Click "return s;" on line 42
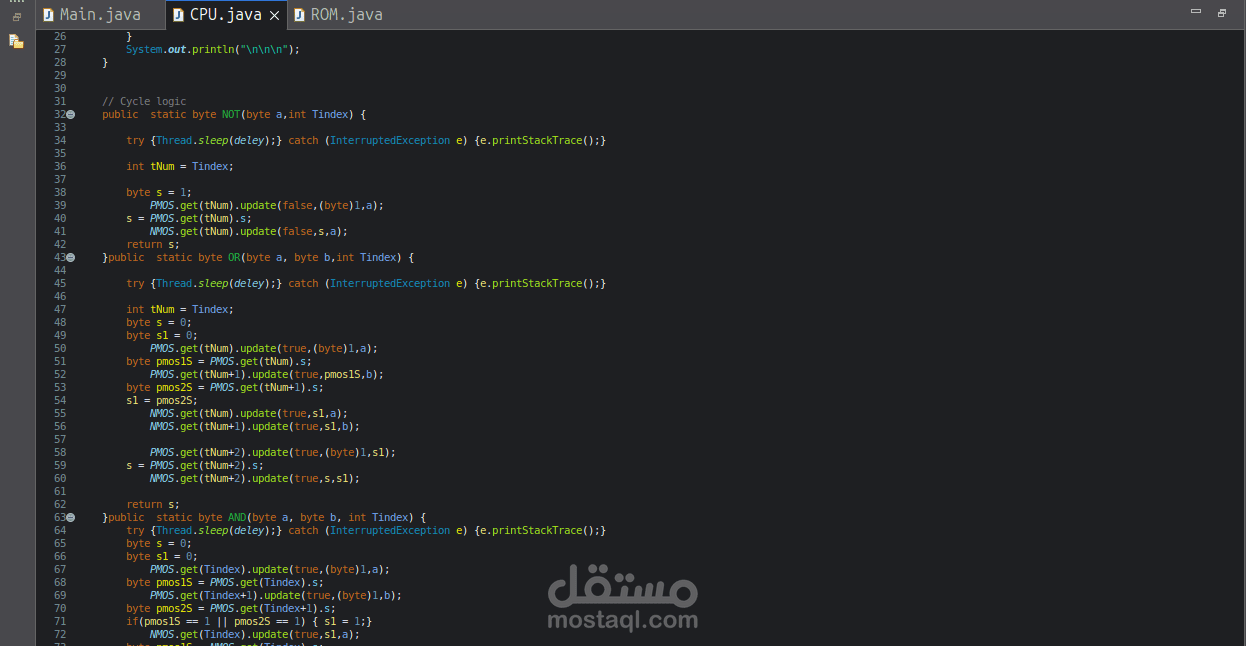Screen dimensions: 1246x646 tap(153, 244)
